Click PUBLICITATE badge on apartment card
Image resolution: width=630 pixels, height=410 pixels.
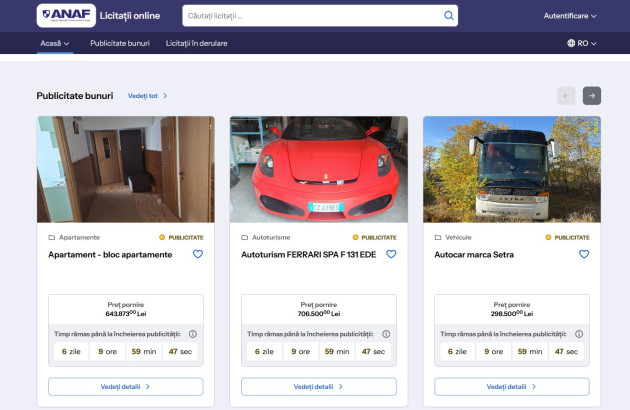point(182,238)
